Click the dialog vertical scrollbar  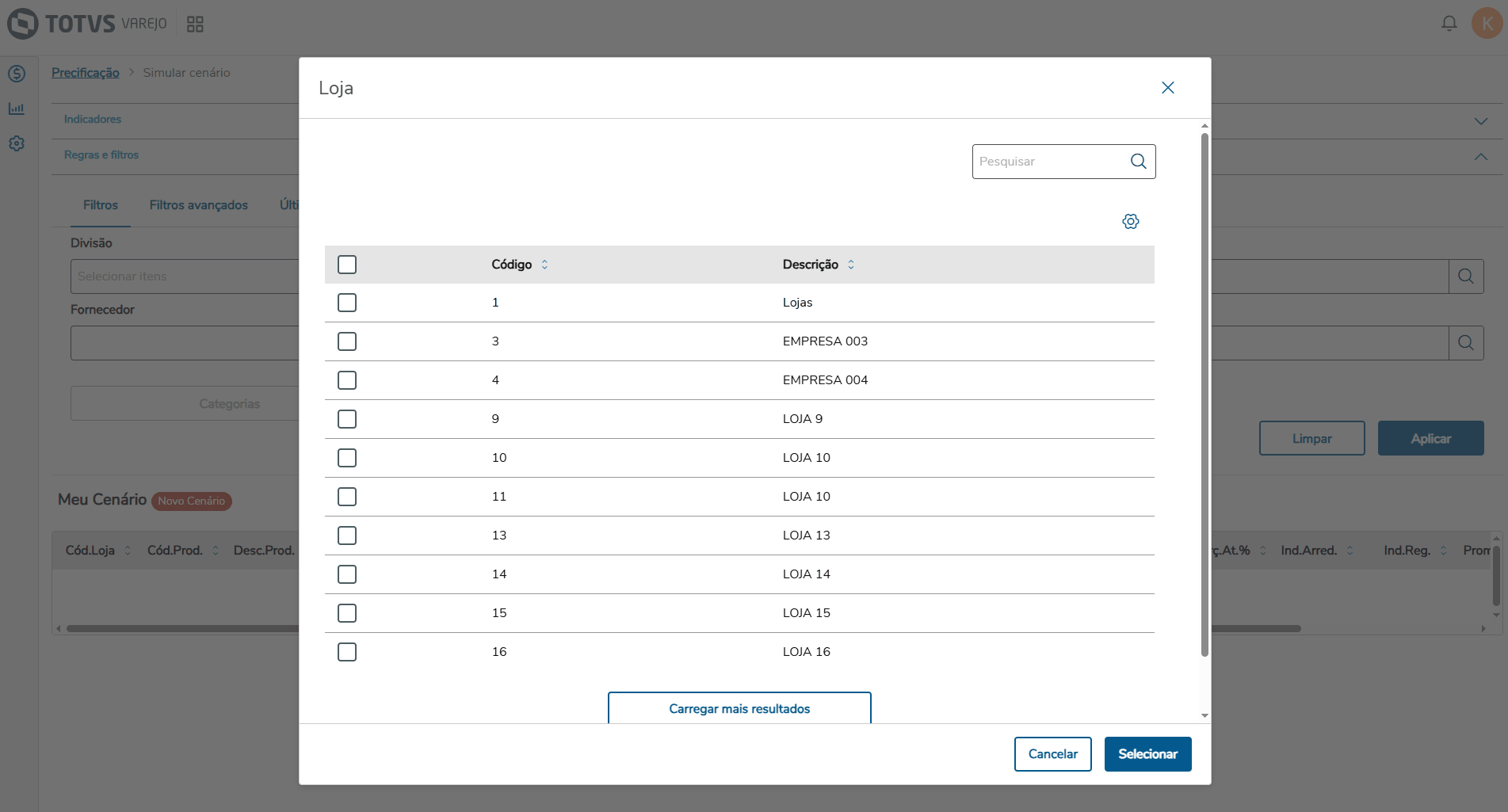click(1204, 396)
